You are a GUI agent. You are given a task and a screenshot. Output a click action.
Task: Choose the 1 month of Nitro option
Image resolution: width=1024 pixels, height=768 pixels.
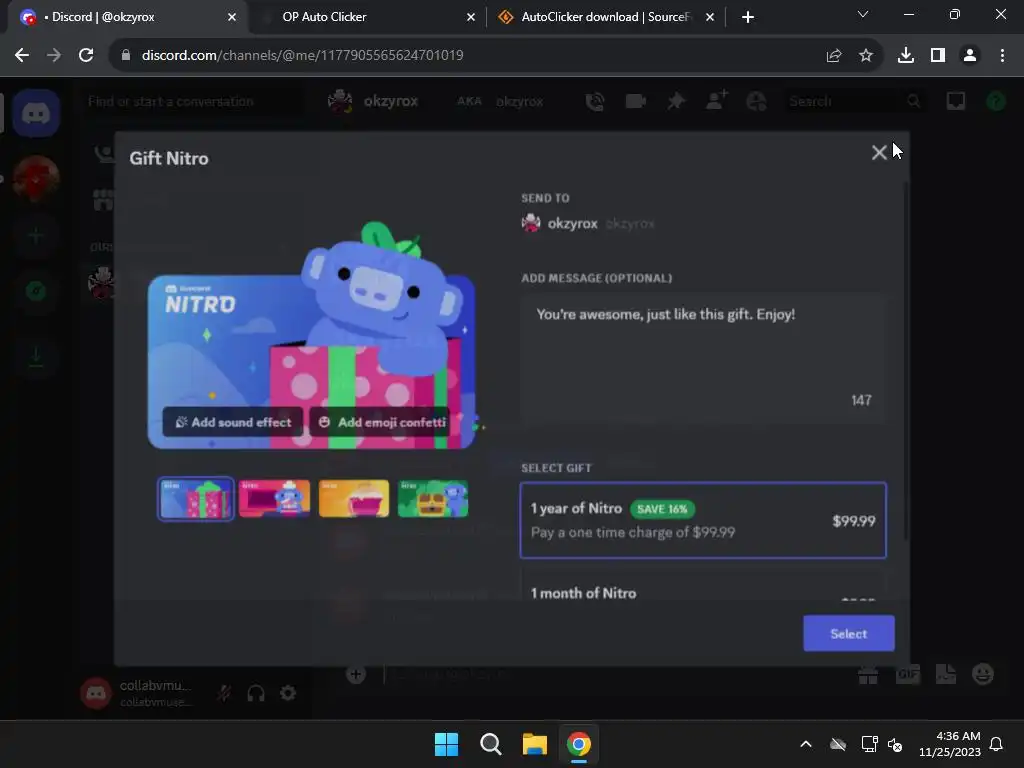point(703,586)
